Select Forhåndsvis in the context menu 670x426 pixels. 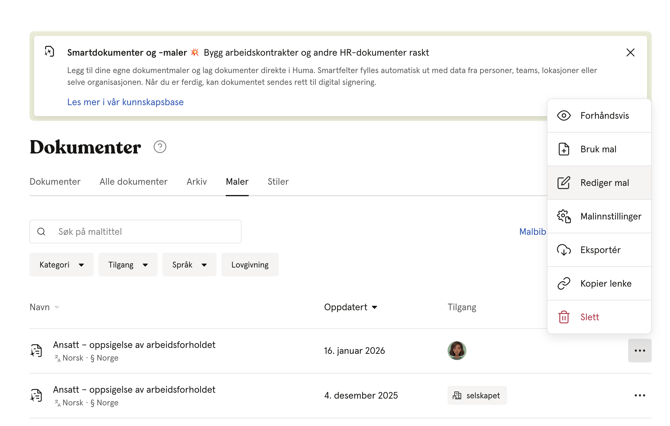click(x=599, y=115)
